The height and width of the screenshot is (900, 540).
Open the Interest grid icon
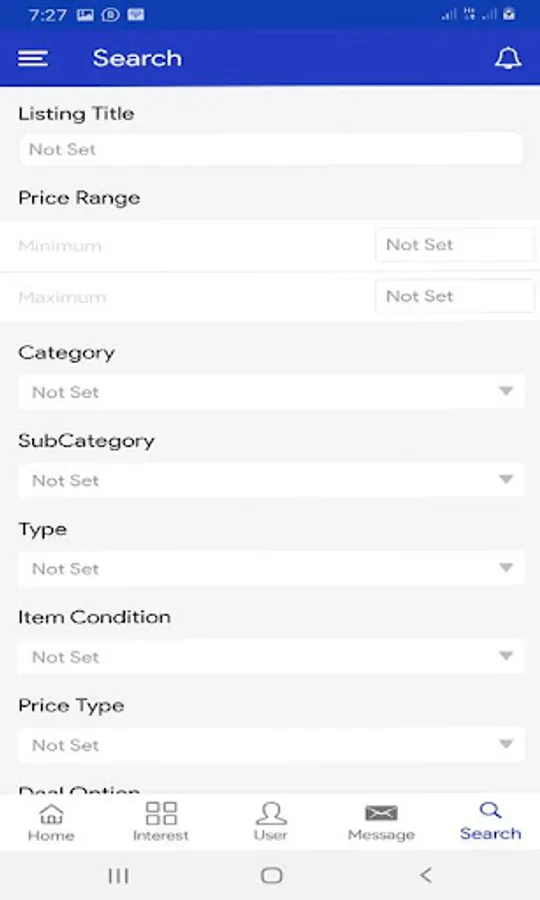point(161,813)
